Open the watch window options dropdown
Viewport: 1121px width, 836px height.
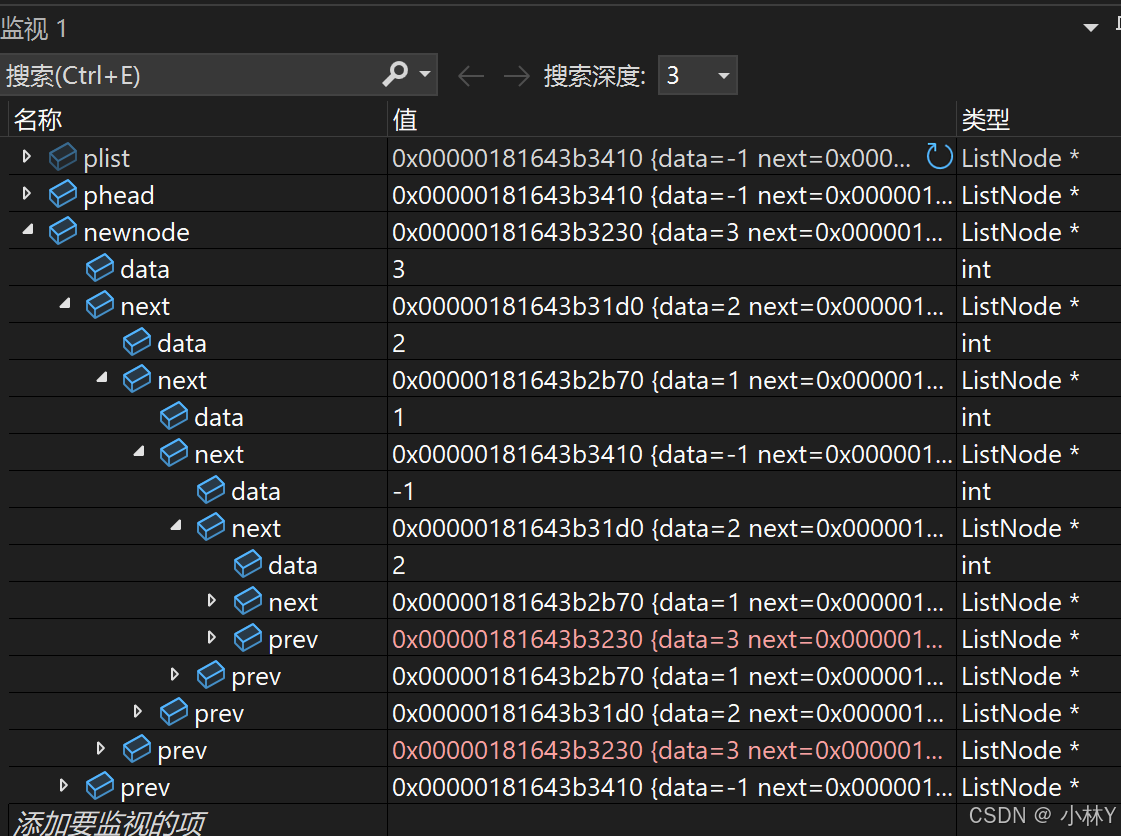click(1090, 28)
